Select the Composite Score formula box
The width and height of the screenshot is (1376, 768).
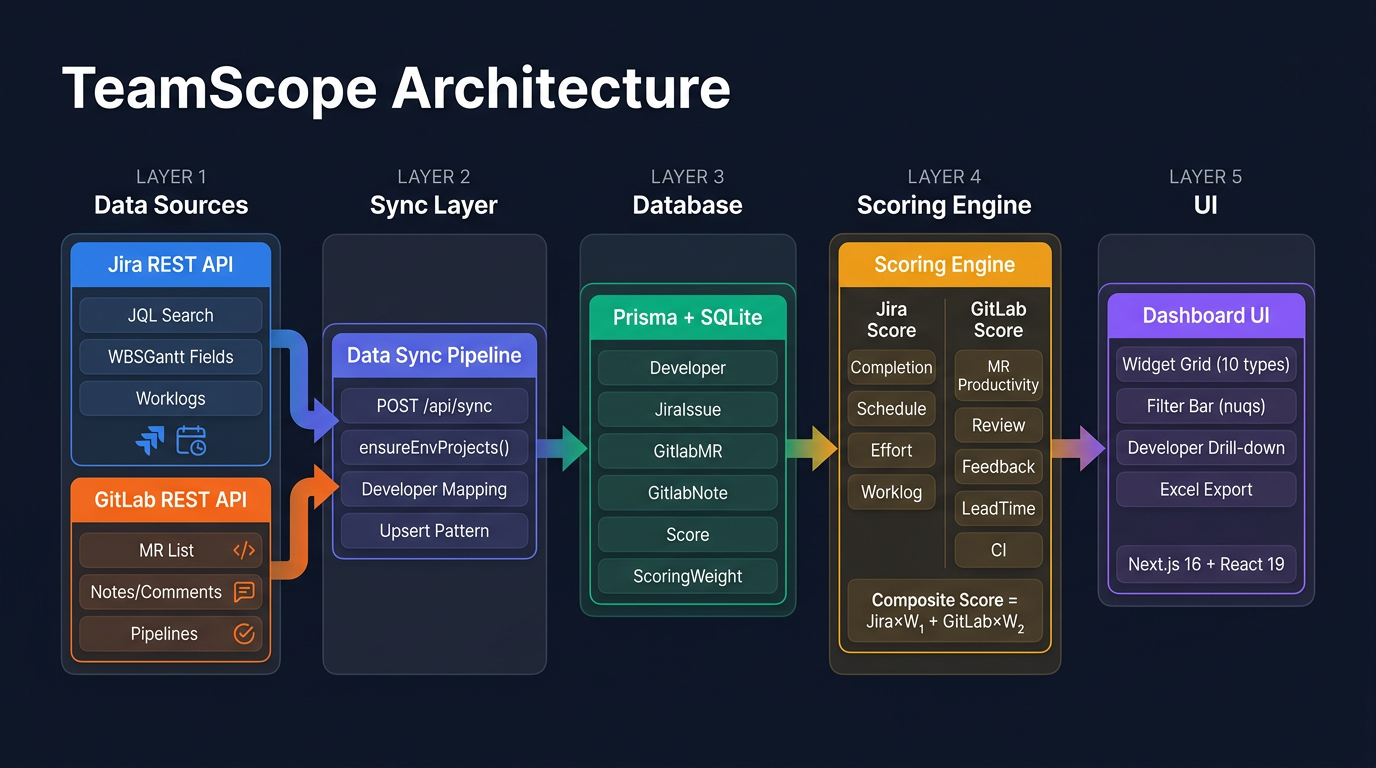click(x=944, y=610)
